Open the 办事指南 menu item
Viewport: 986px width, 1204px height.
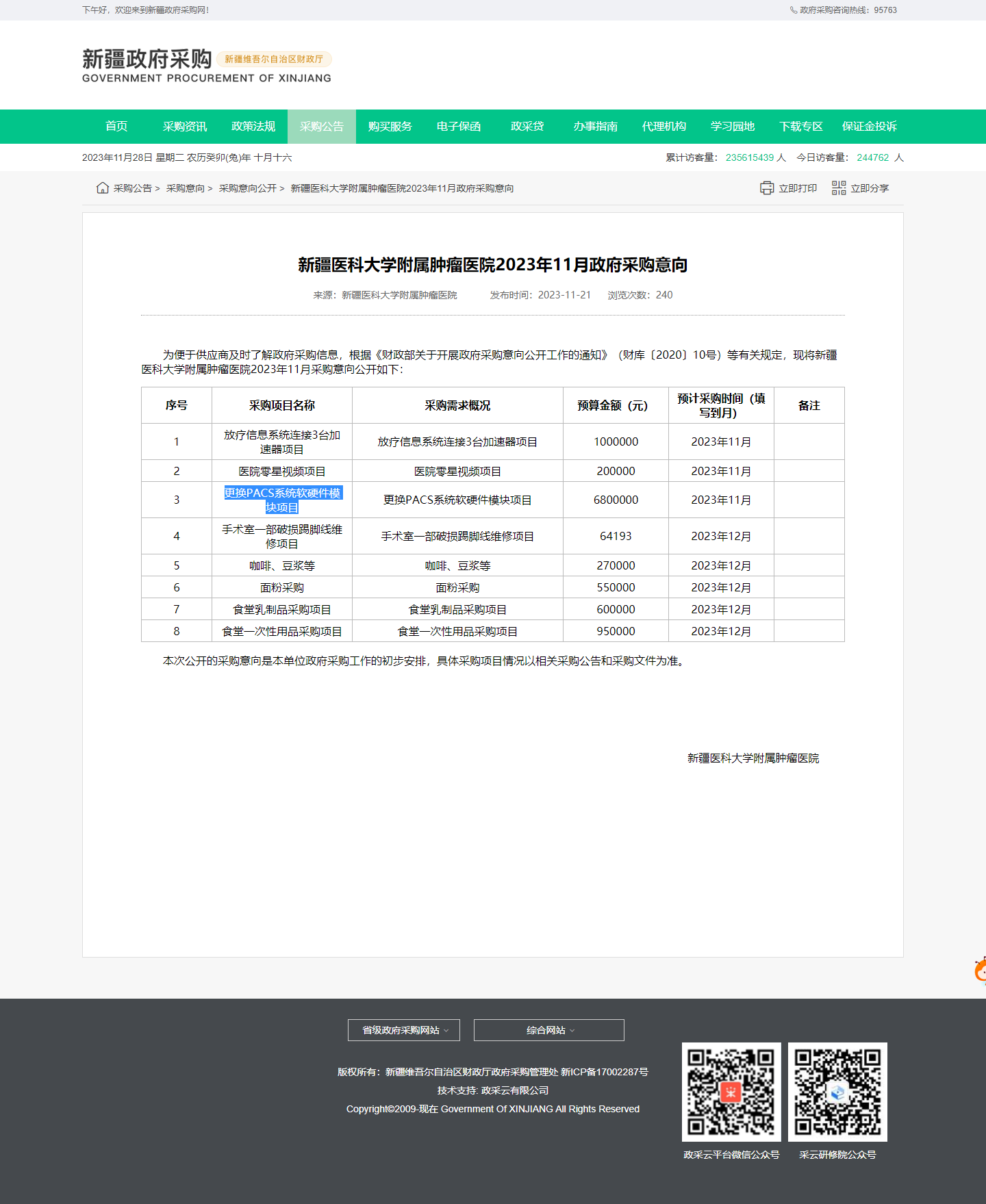pos(596,127)
